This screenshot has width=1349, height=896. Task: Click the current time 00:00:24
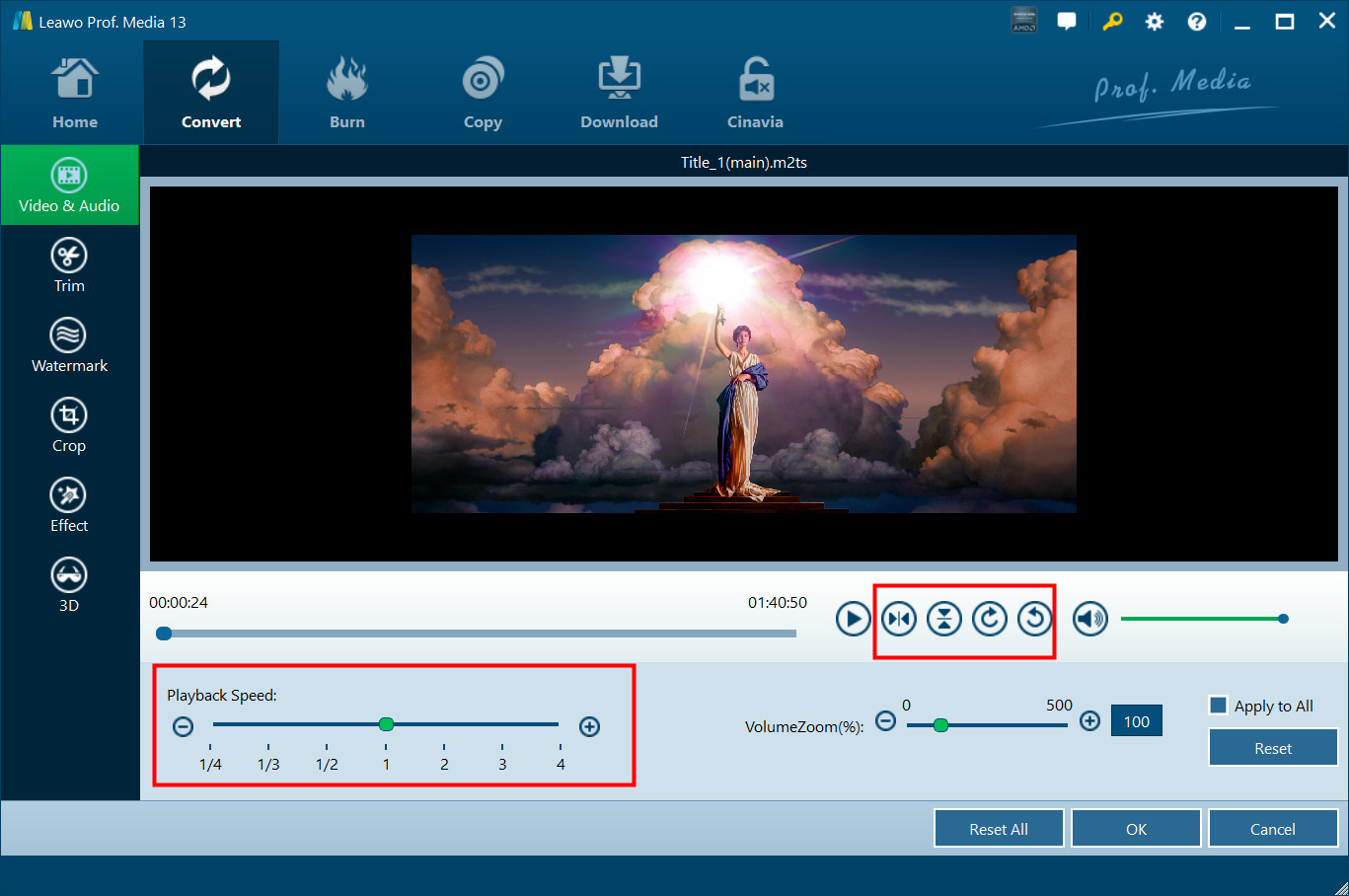point(179,602)
